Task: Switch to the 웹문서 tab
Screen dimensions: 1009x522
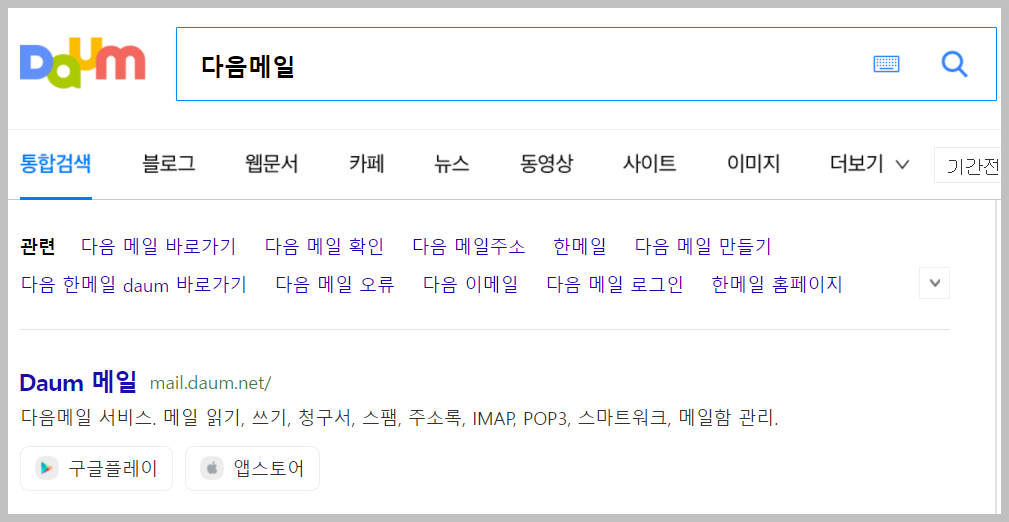Action: [x=272, y=164]
